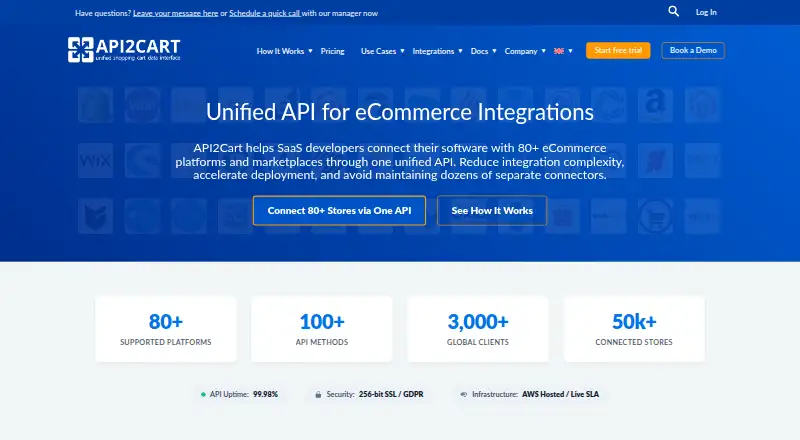800x440 pixels.
Task: Expand the Company dropdown arrow
Action: pyautogui.click(x=543, y=51)
